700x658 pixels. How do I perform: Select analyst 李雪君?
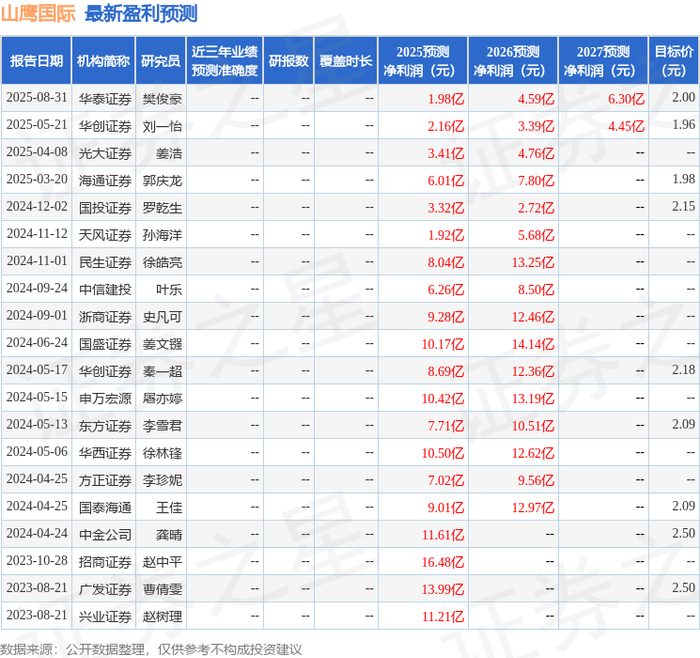pos(162,425)
